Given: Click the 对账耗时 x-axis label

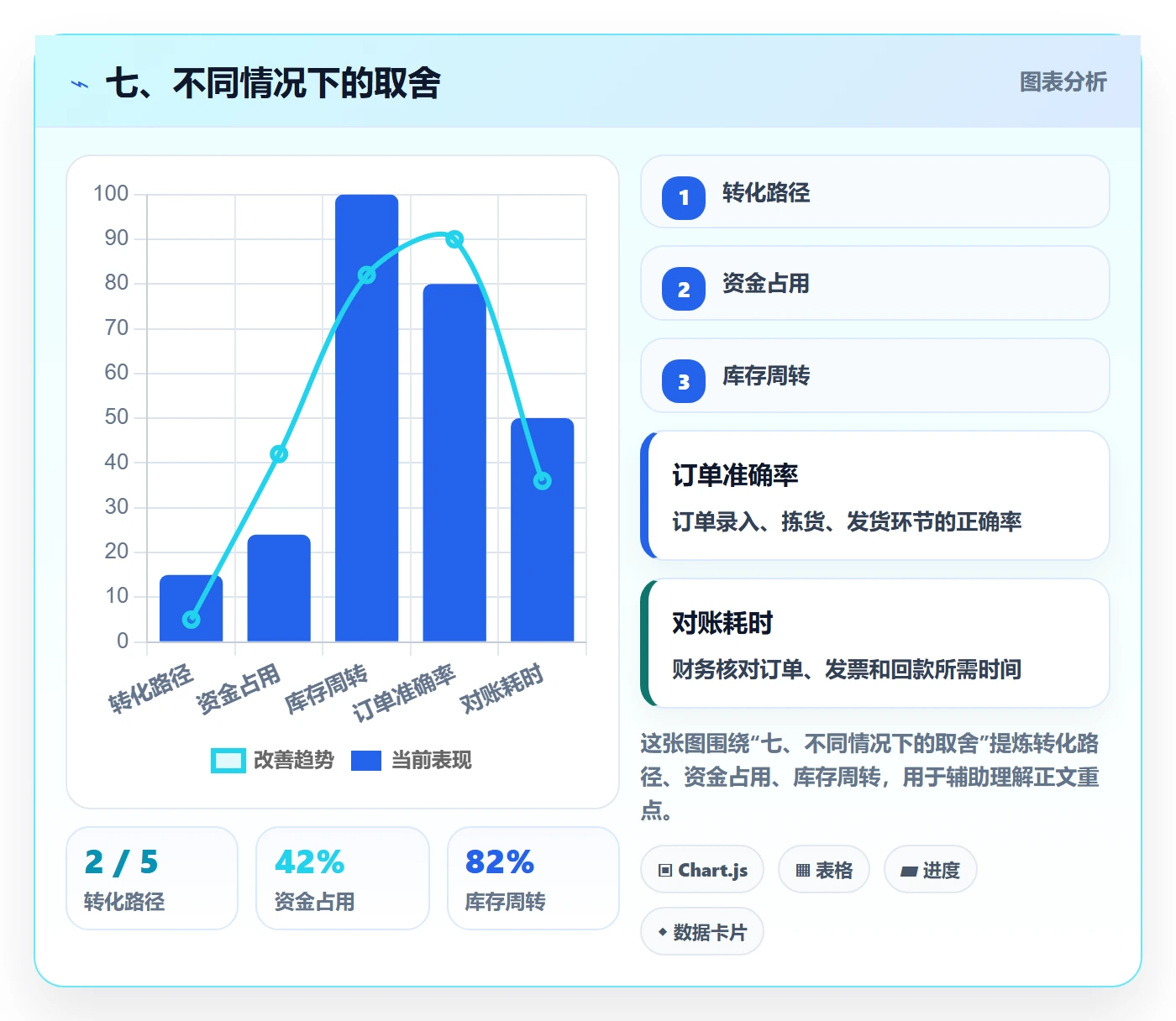Looking at the screenshot, I should 502,688.
